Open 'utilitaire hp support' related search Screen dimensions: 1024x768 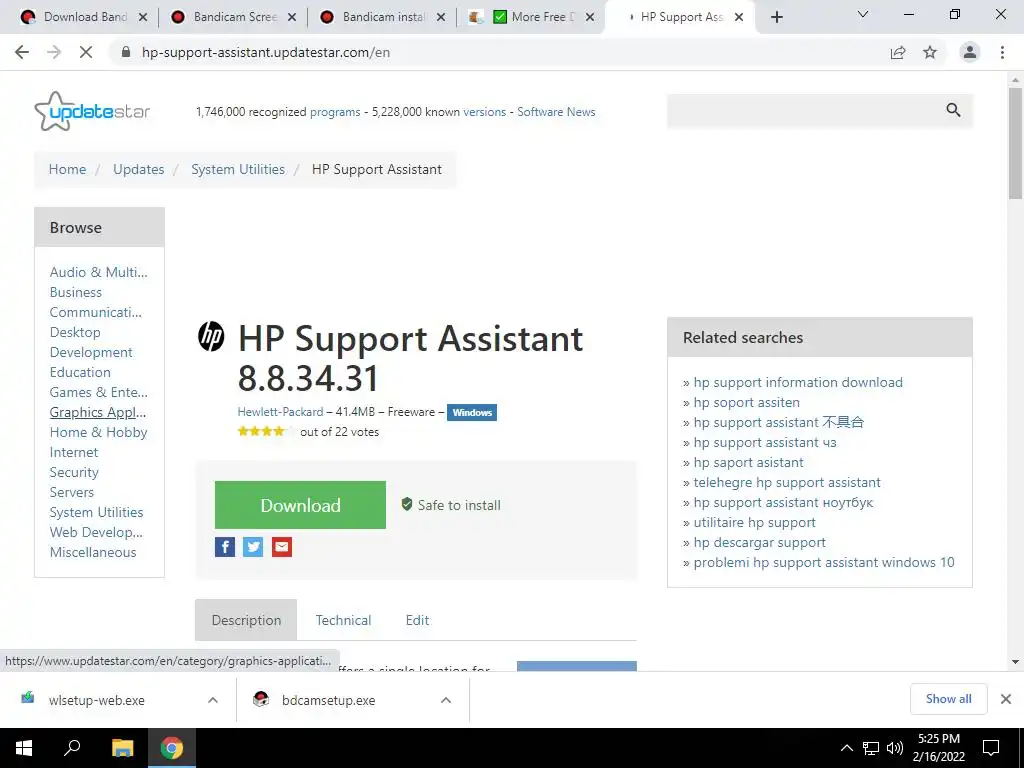tap(754, 522)
